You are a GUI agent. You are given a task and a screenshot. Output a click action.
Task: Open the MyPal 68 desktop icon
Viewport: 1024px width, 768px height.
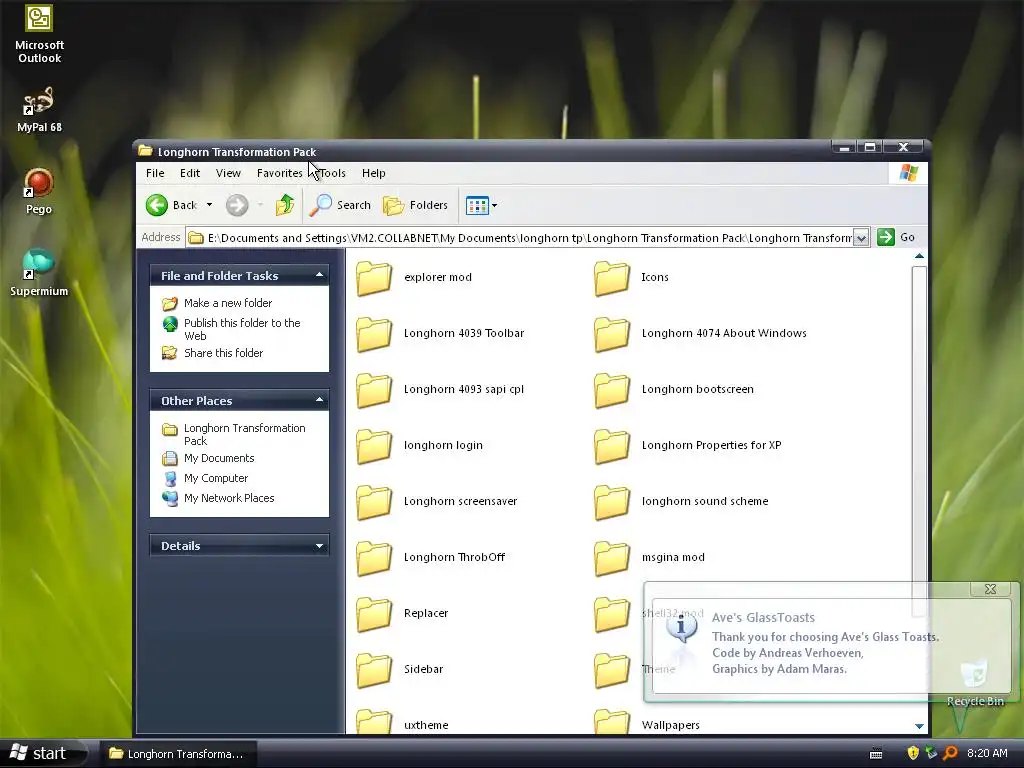(39, 109)
